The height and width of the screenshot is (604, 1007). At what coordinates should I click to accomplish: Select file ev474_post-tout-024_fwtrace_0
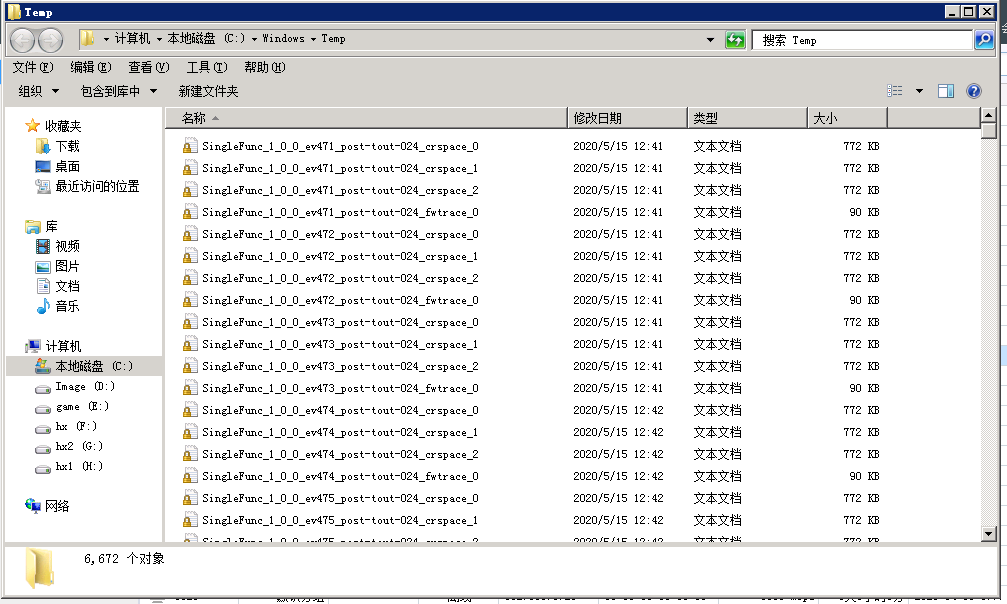(x=340, y=476)
